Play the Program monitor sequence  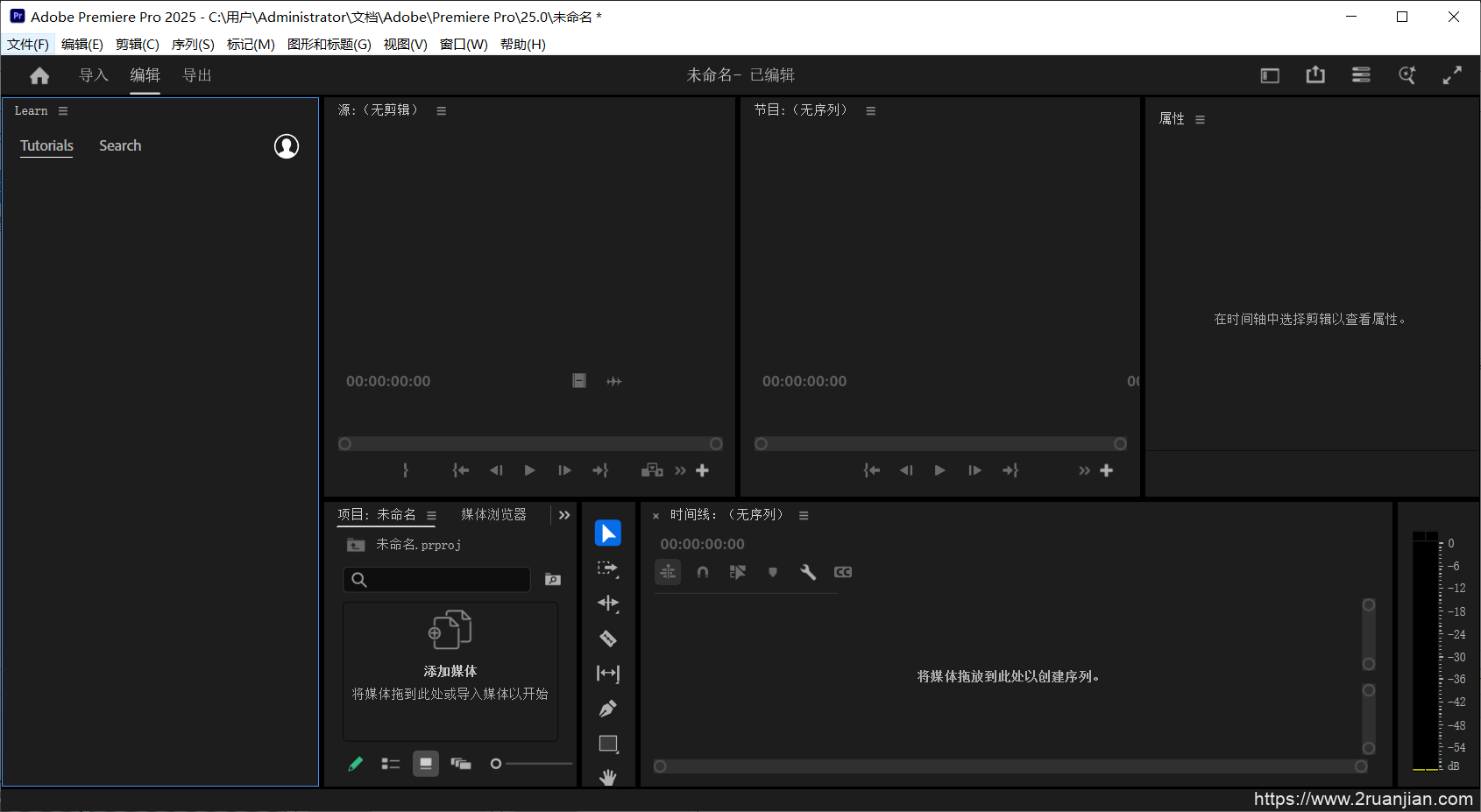tap(939, 470)
